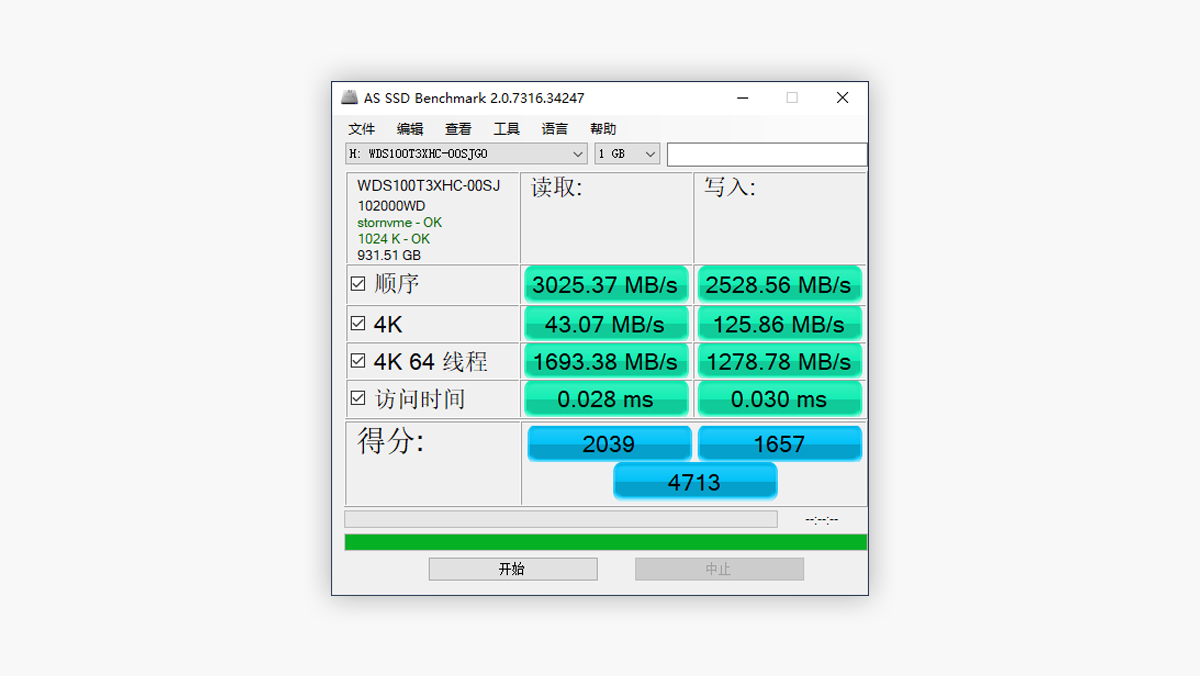Click the stornvme - OK driver status

[399, 222]
